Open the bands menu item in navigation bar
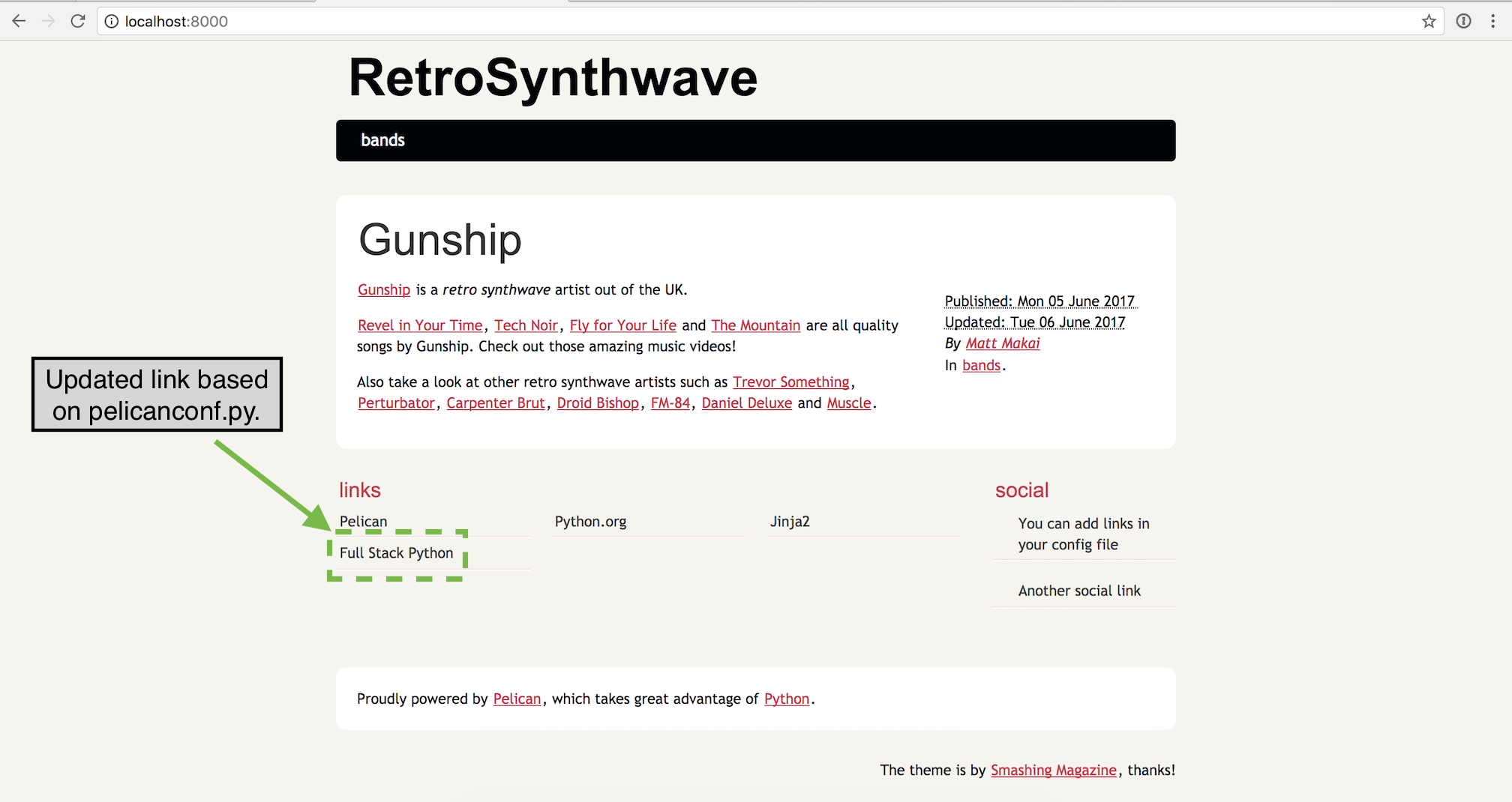The image size is (1512, 802). click(x=382, y=140)
